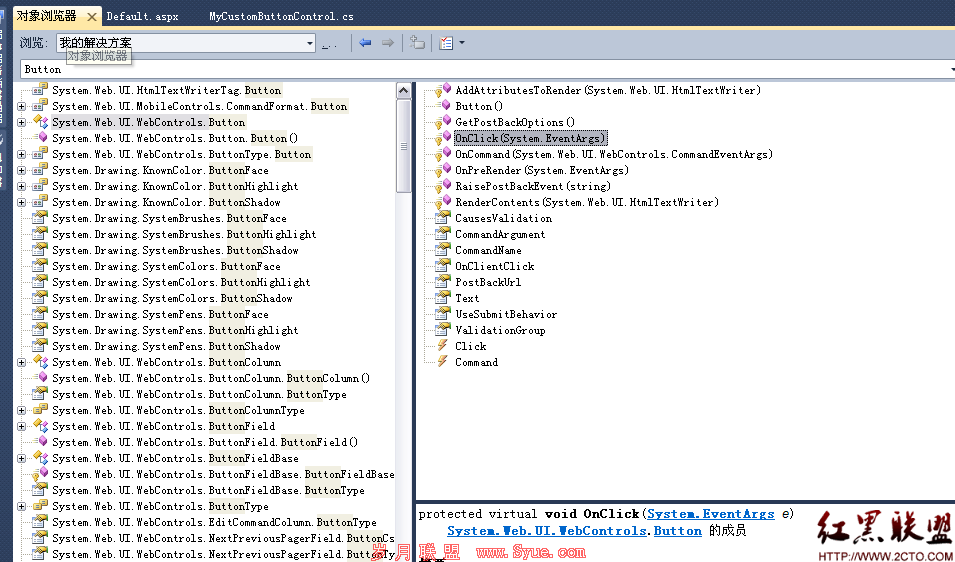Screen dimensions: 955x562
Task: Click the search box containing Button
Action: (x=487, y=69)
